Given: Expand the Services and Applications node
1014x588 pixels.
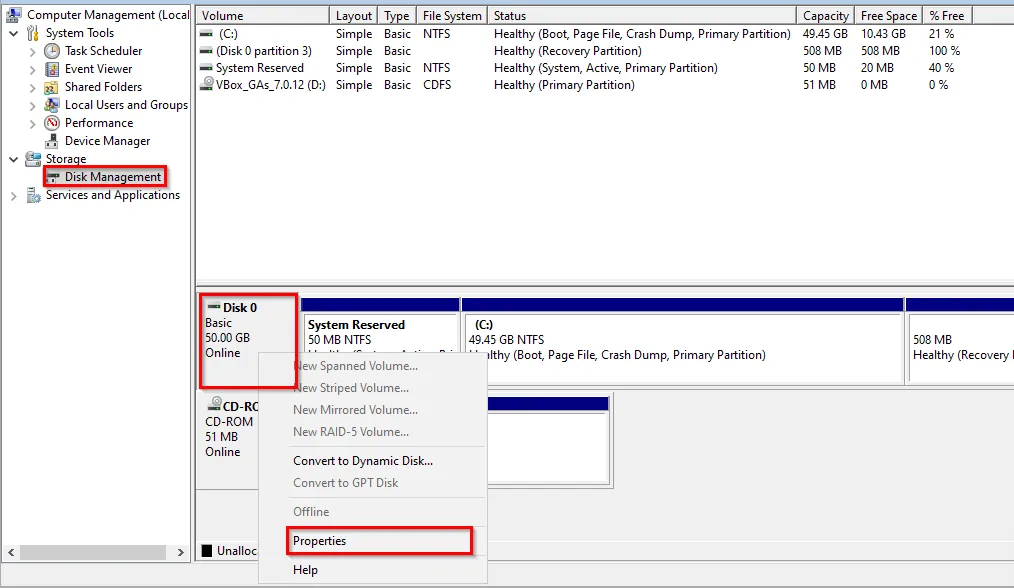Looking at the screenshot, I should (x=13, y=196).
